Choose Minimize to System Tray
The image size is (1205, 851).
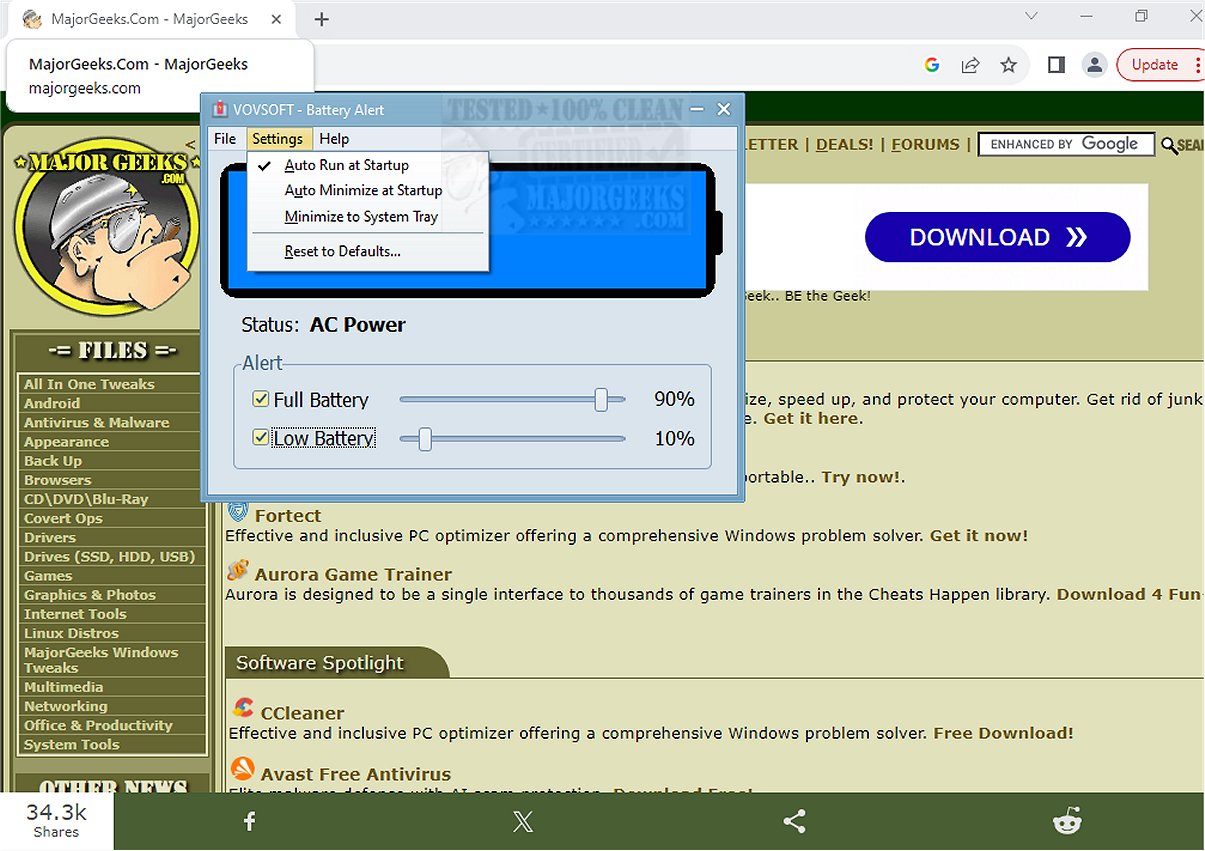pos(361,216)
